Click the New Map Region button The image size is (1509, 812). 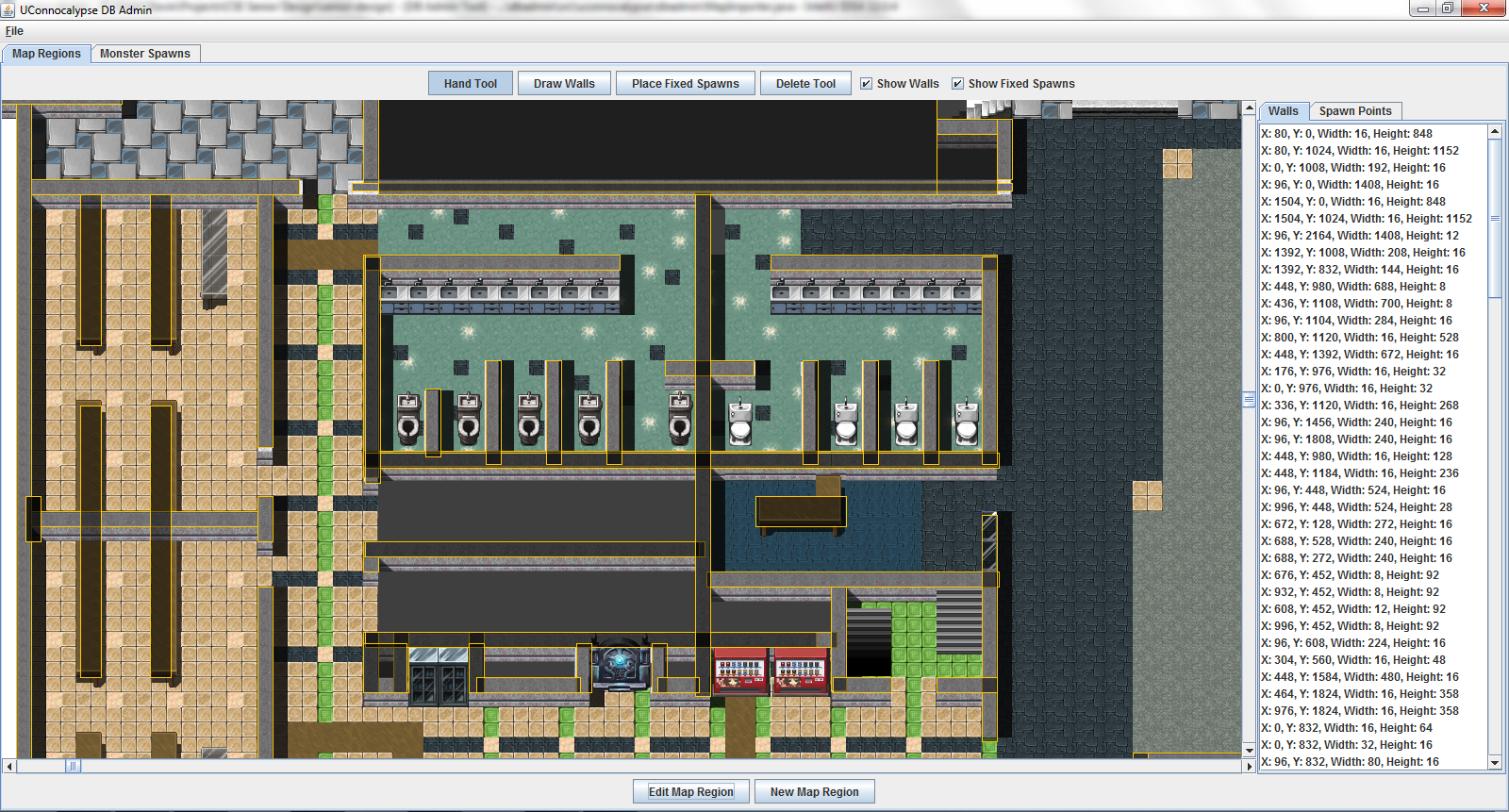815,791
